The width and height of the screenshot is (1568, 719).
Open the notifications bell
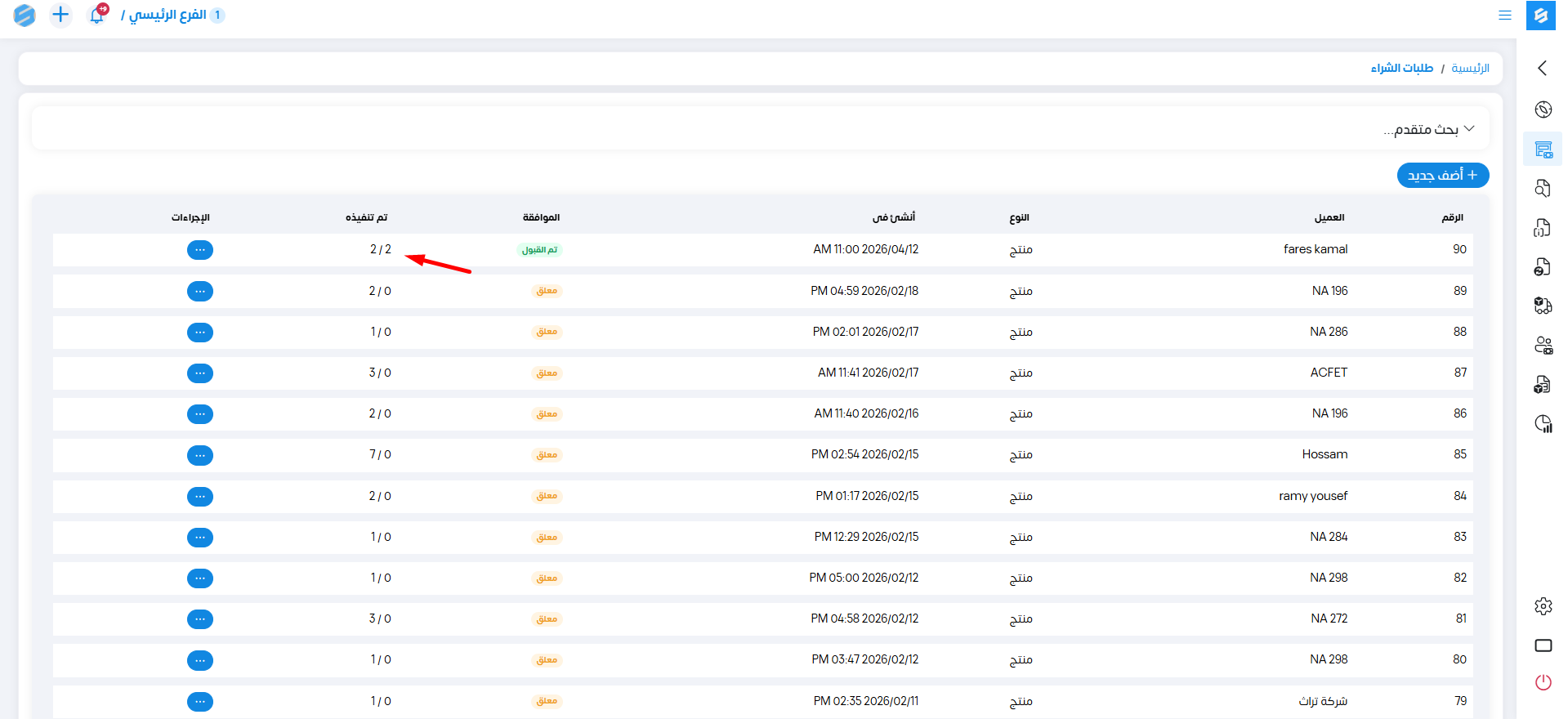[97, 15]
